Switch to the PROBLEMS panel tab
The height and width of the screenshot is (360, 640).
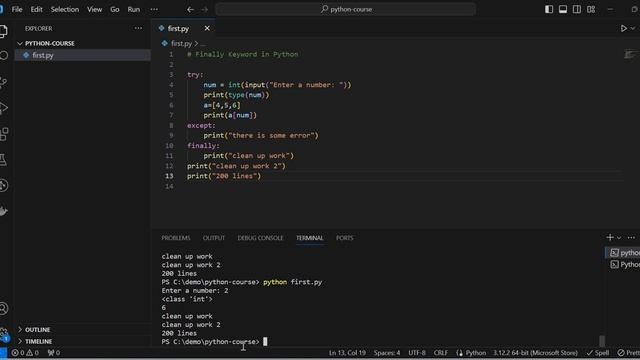click(176, 238)
